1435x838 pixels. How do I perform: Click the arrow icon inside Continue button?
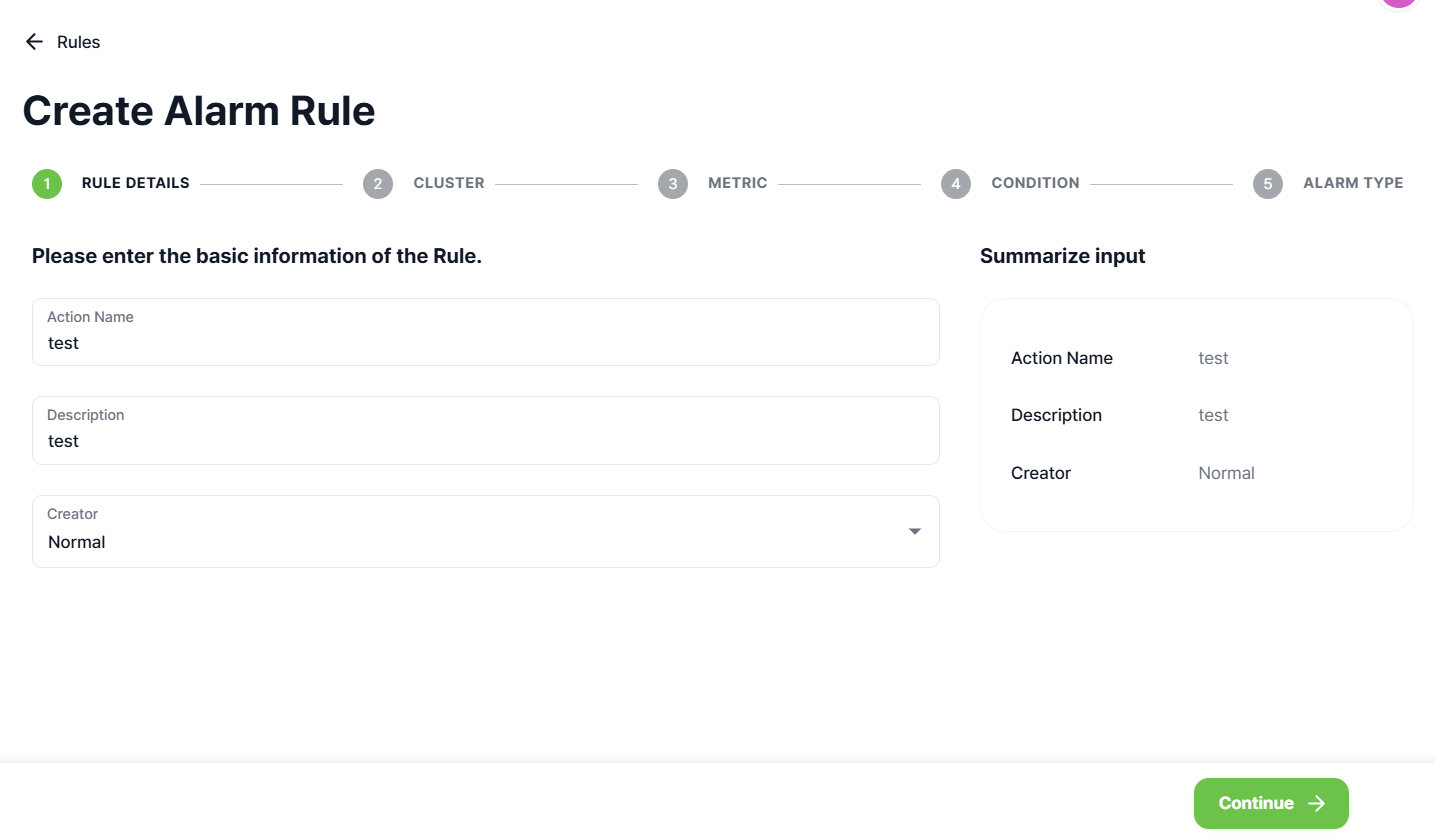point(1317,803)
